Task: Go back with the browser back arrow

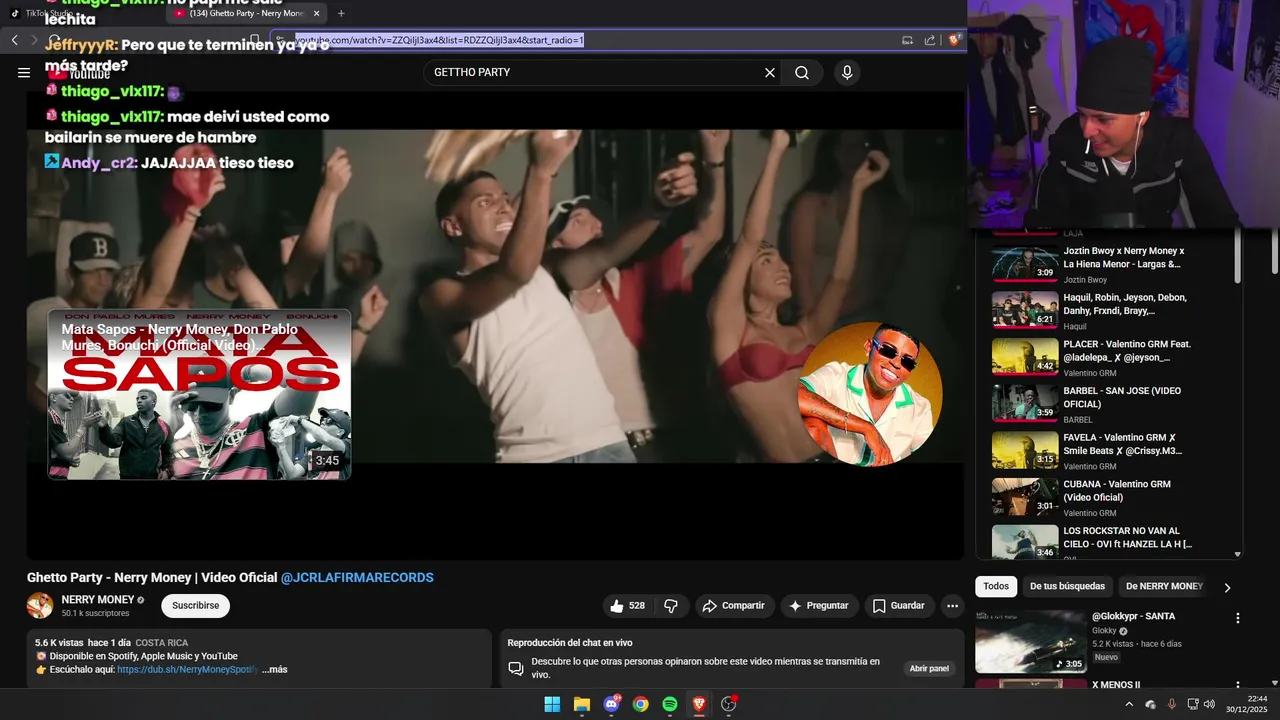Action: click(14, 40)
